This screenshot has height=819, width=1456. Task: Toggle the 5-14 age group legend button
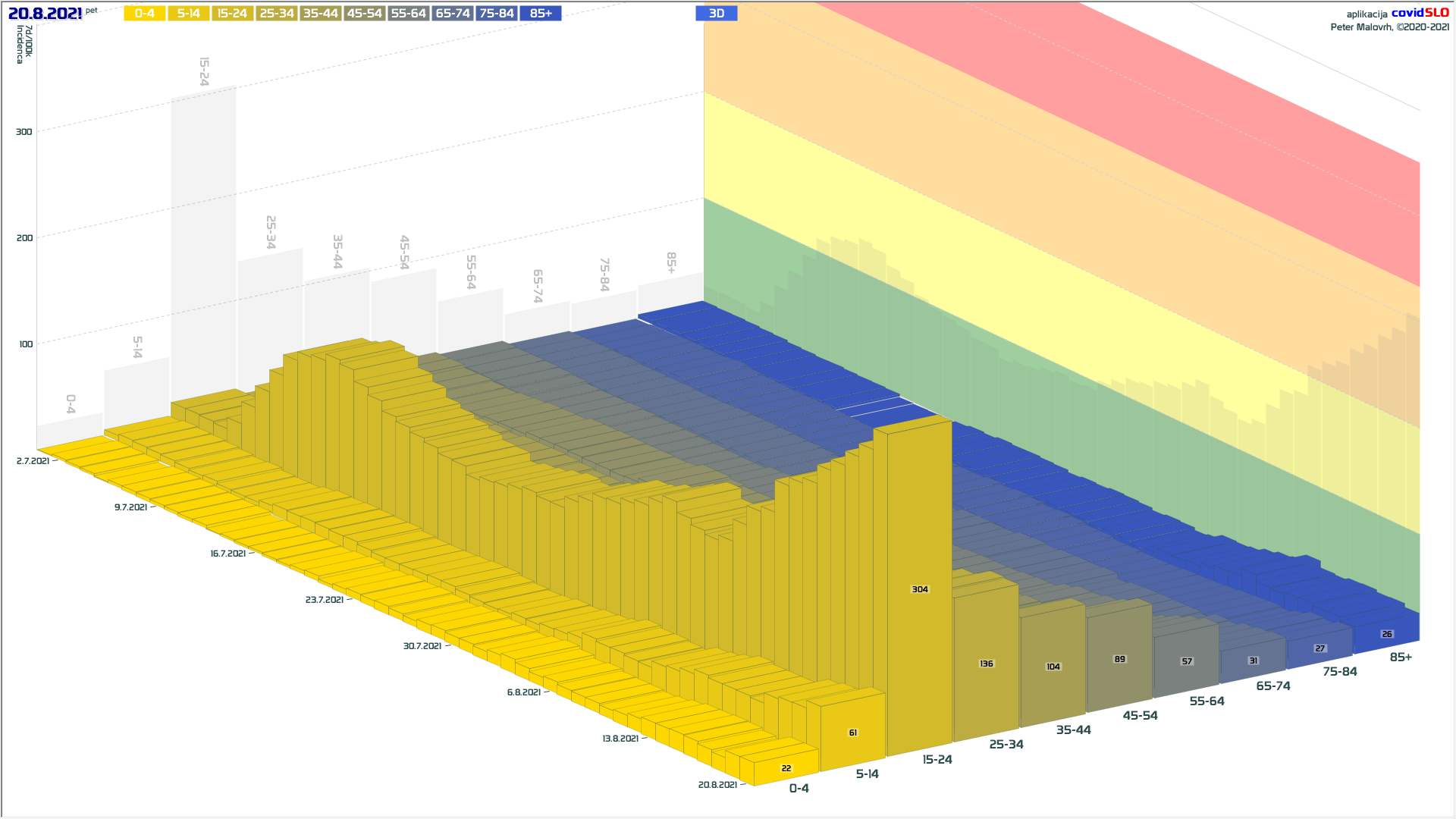coord(189,14)
